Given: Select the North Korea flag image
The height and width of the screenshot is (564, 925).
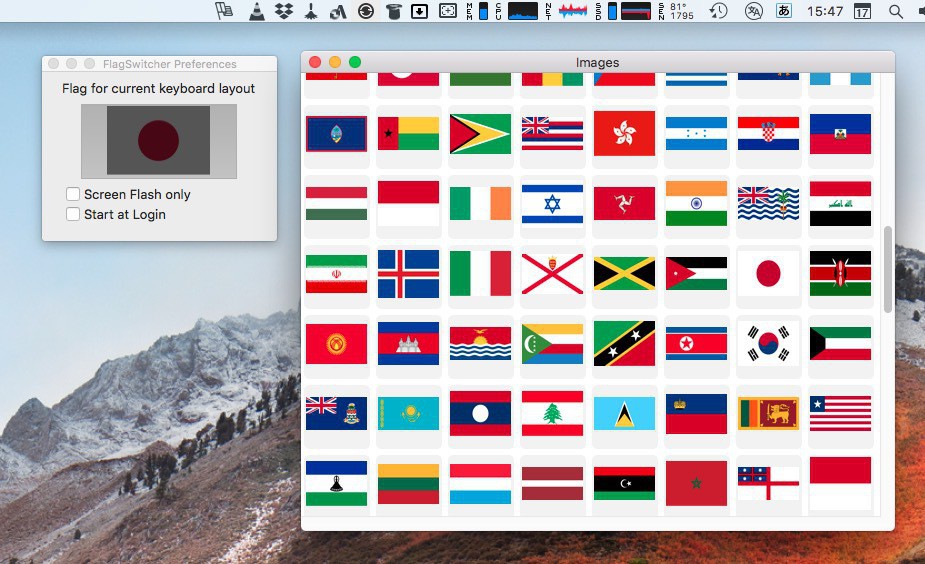Looking at the screenshot, I should 696,343.
